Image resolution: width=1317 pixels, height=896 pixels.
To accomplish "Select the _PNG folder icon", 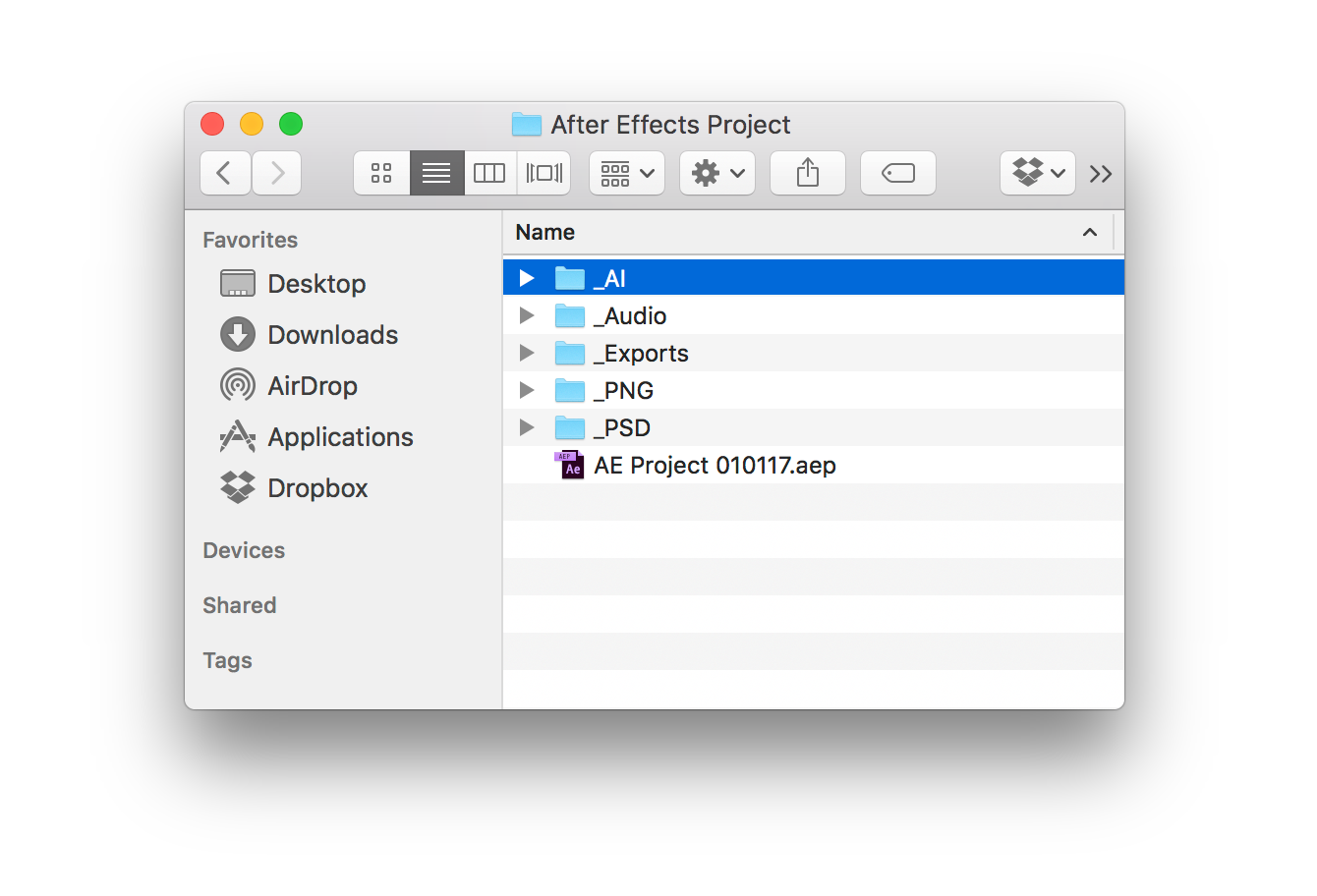I will (x=570, y=391).
